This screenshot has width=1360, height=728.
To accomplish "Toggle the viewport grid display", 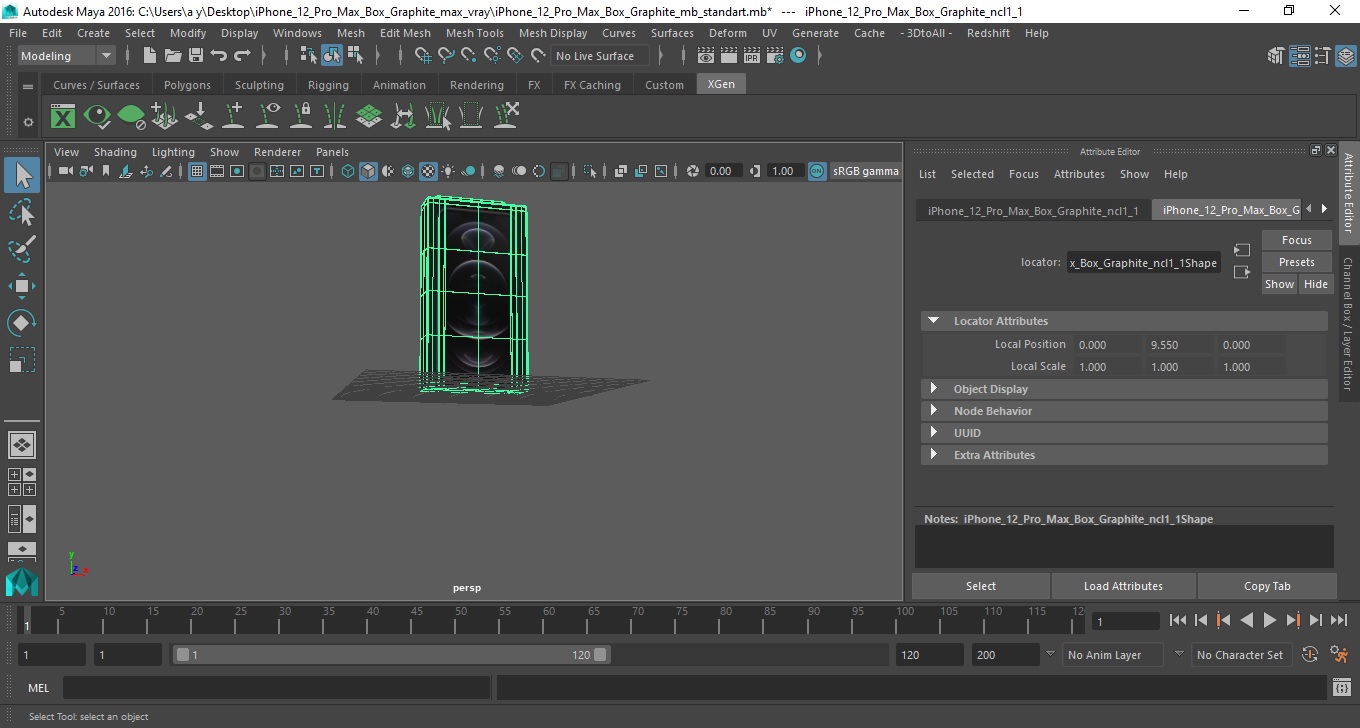I will [197, 172].
